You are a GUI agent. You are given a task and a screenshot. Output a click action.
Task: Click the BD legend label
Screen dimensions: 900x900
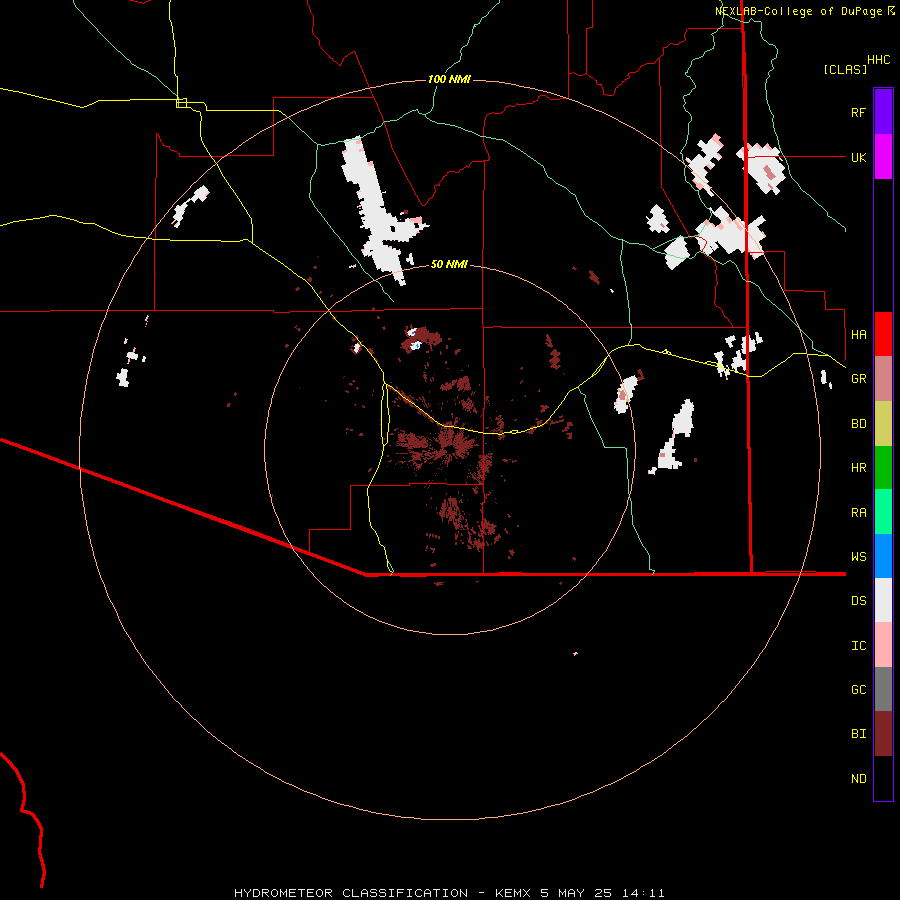[x=858, y=424]
